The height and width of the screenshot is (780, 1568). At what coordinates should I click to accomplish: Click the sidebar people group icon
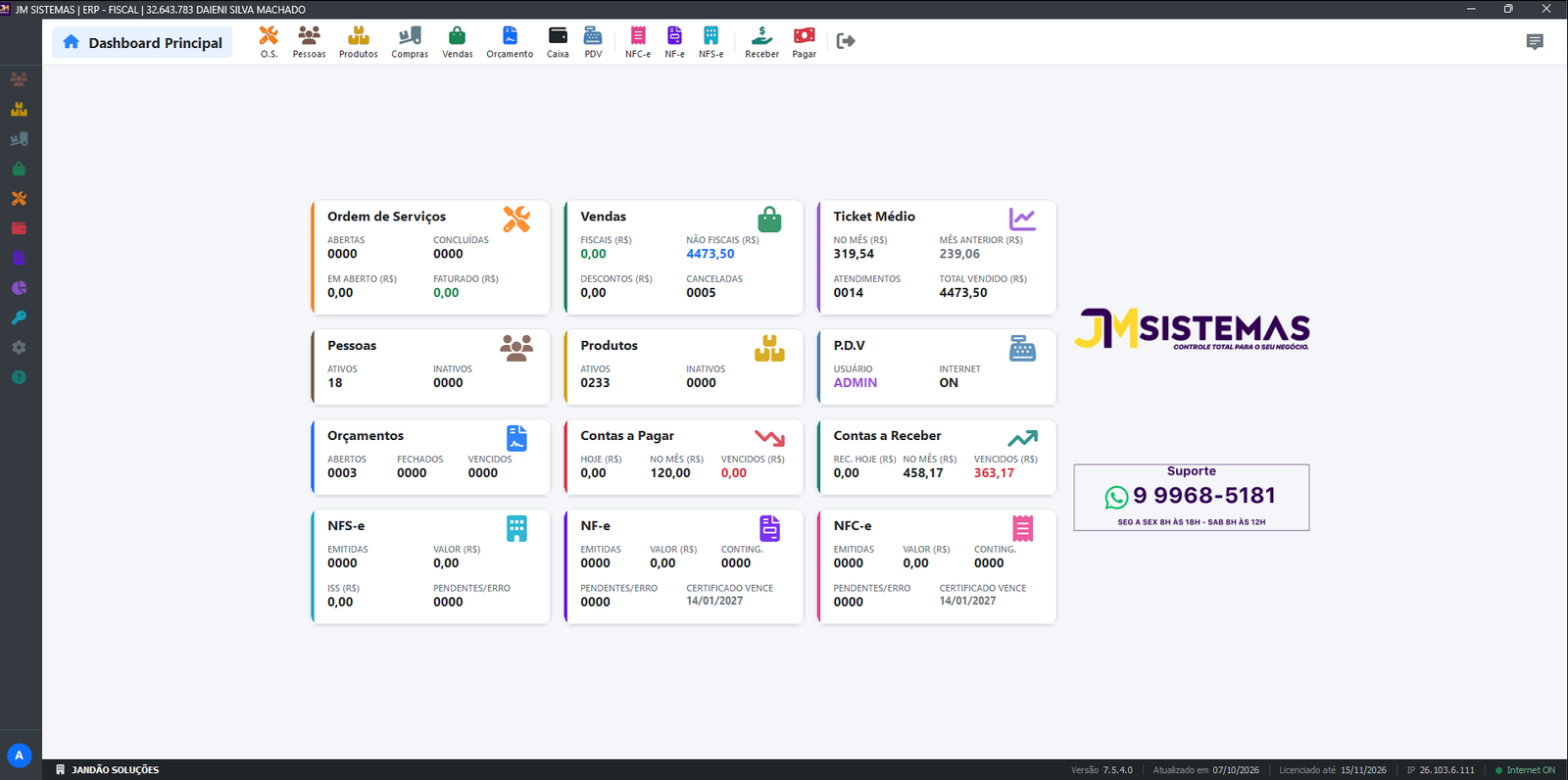19,79
